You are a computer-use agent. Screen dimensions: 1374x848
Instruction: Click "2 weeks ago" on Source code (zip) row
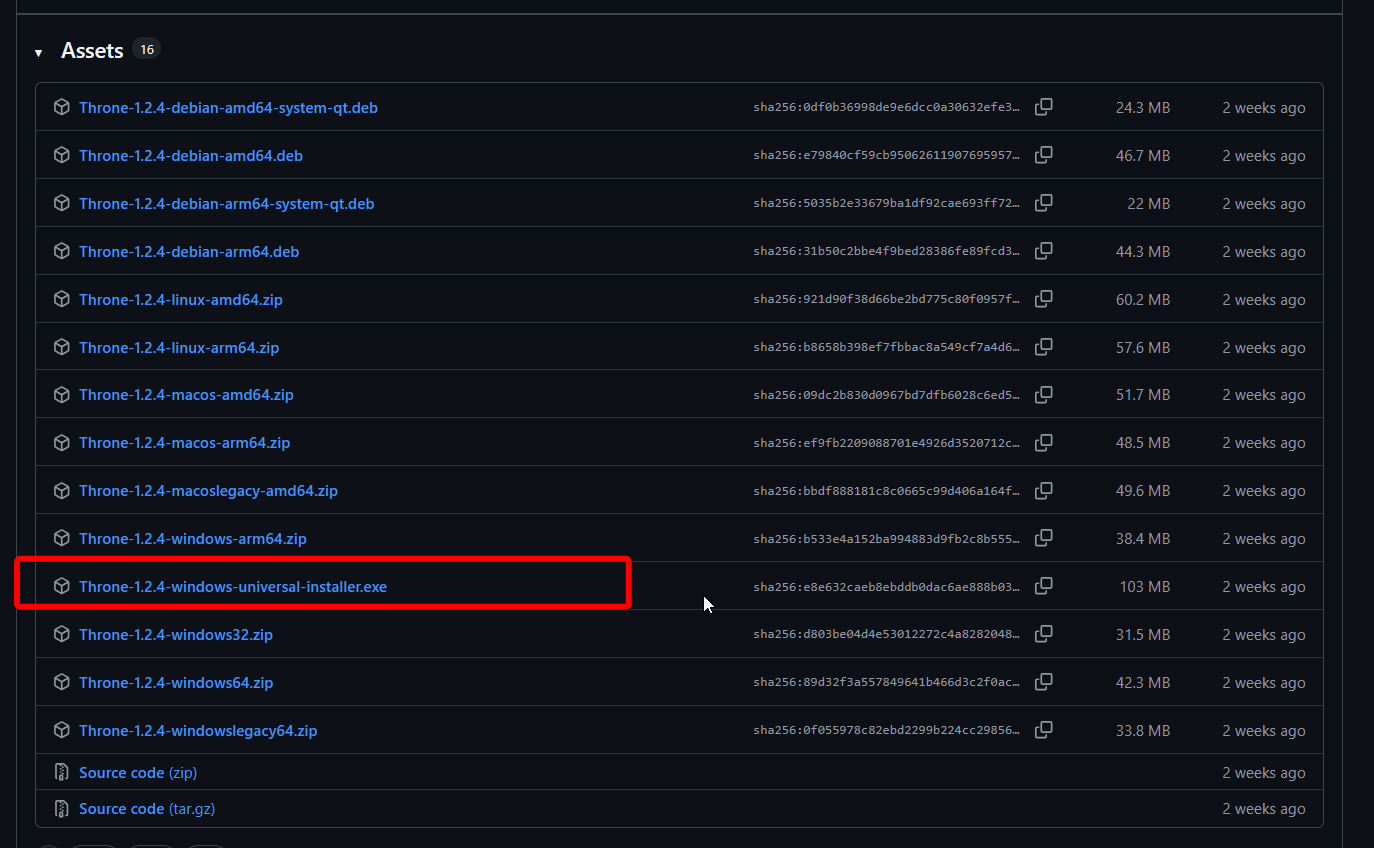tap(1264, 772)
